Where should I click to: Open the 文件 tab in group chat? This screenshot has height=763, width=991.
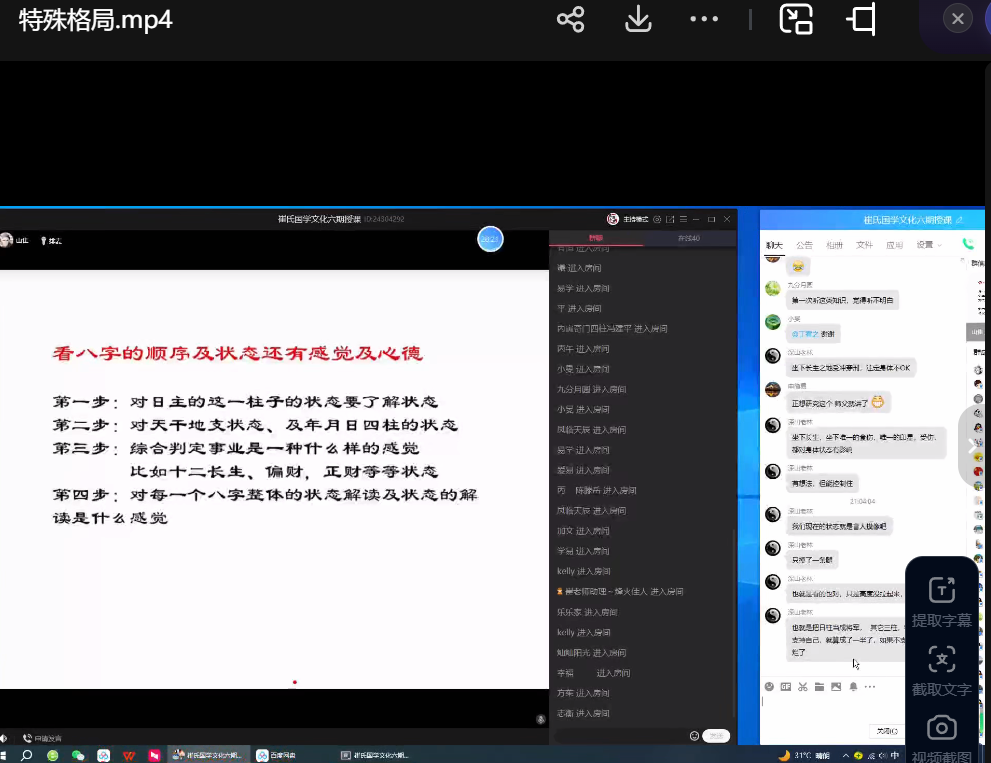(864, 245)
